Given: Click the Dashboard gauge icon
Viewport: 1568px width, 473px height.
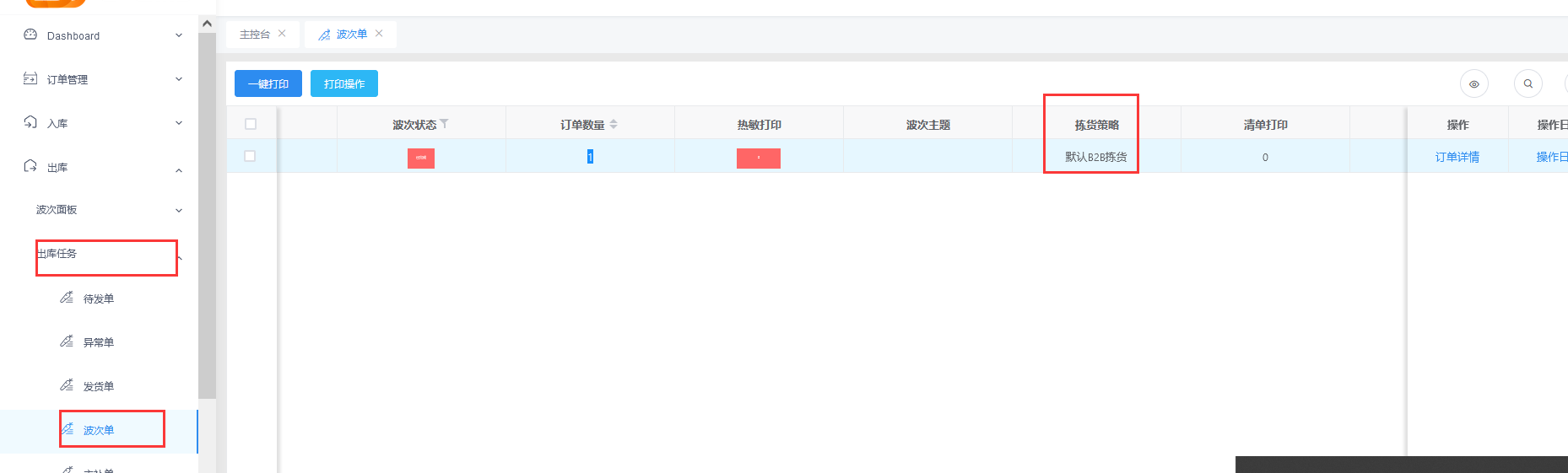Looking at the screenshot, I should (x=30, y=35).
